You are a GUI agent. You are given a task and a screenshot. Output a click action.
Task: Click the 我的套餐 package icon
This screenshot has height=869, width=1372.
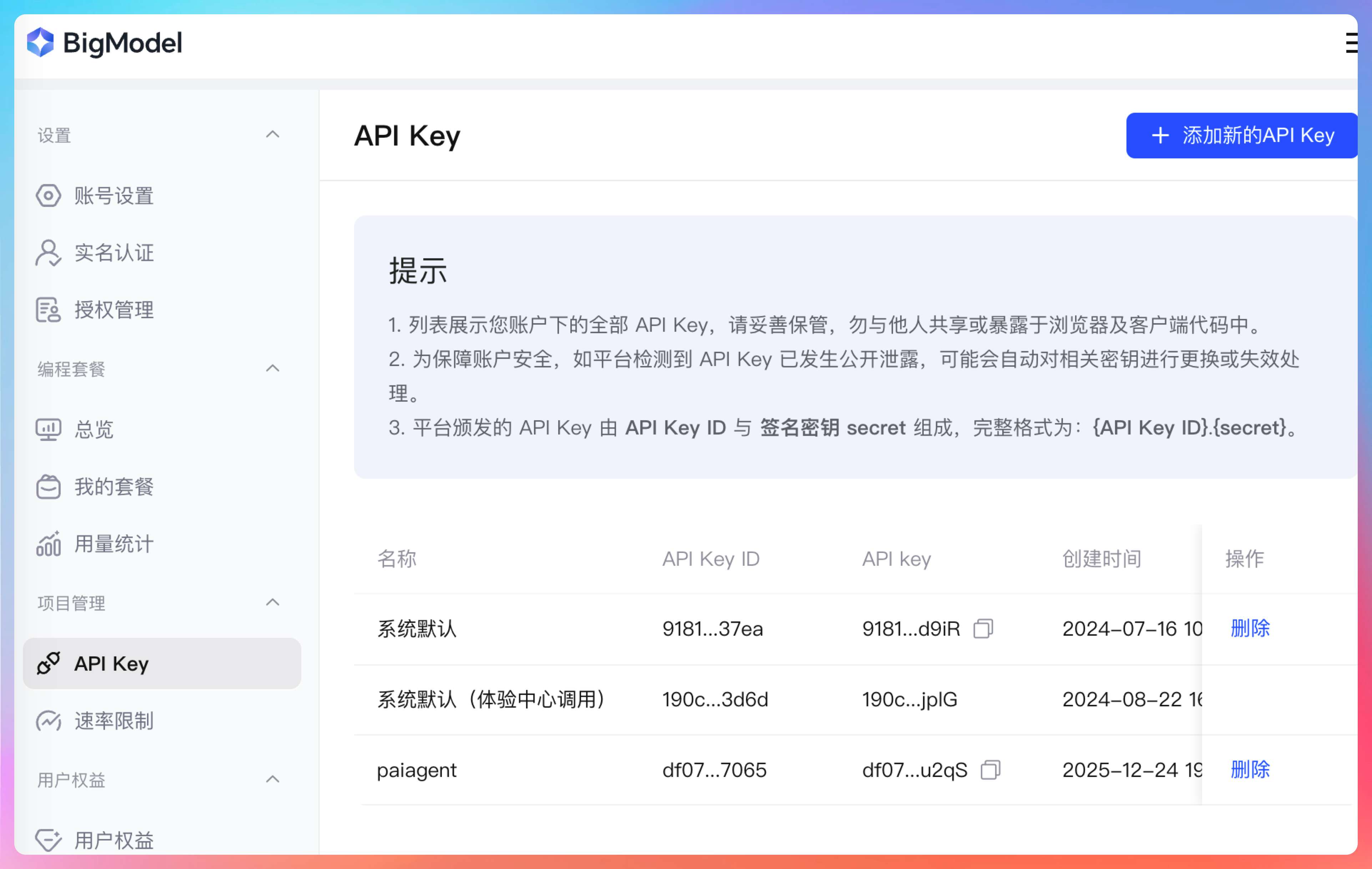tap(49, 487)
